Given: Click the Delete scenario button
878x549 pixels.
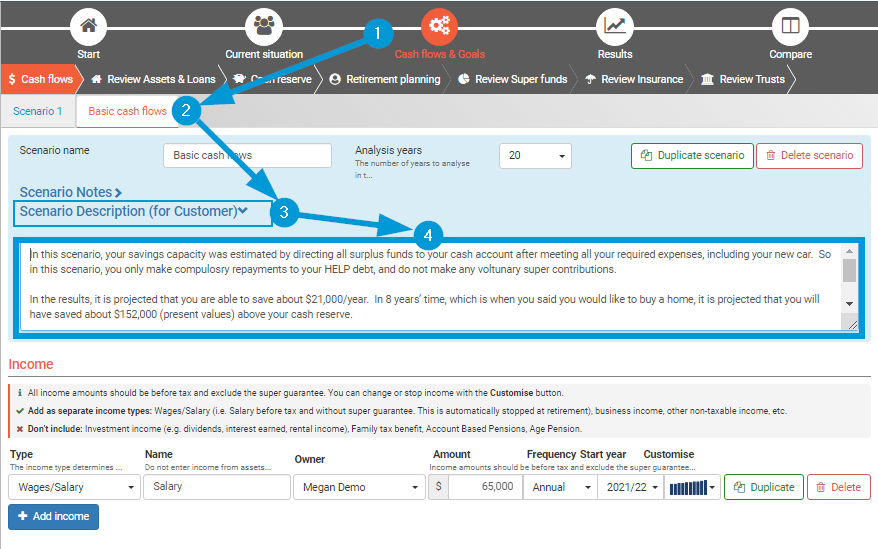Looking at the screenshot, I should pyautogui.click(x=809, y=156).
